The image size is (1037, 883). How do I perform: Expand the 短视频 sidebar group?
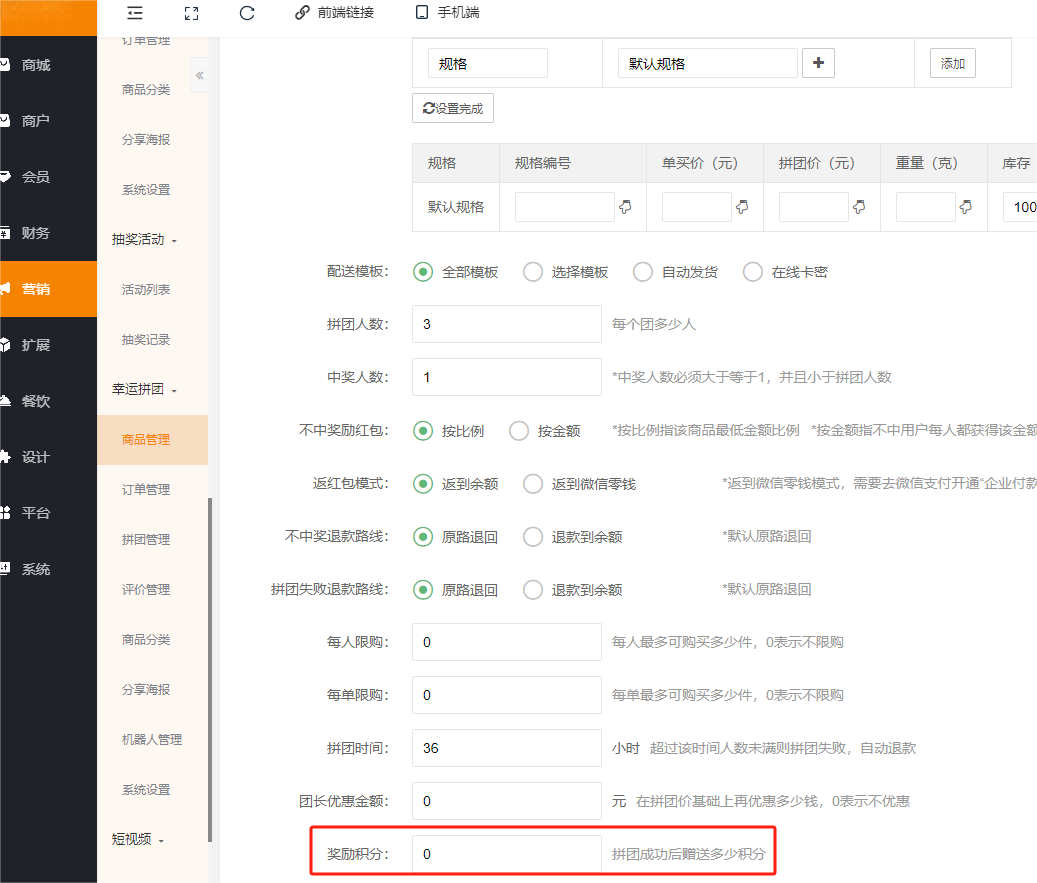pos(138,840)
